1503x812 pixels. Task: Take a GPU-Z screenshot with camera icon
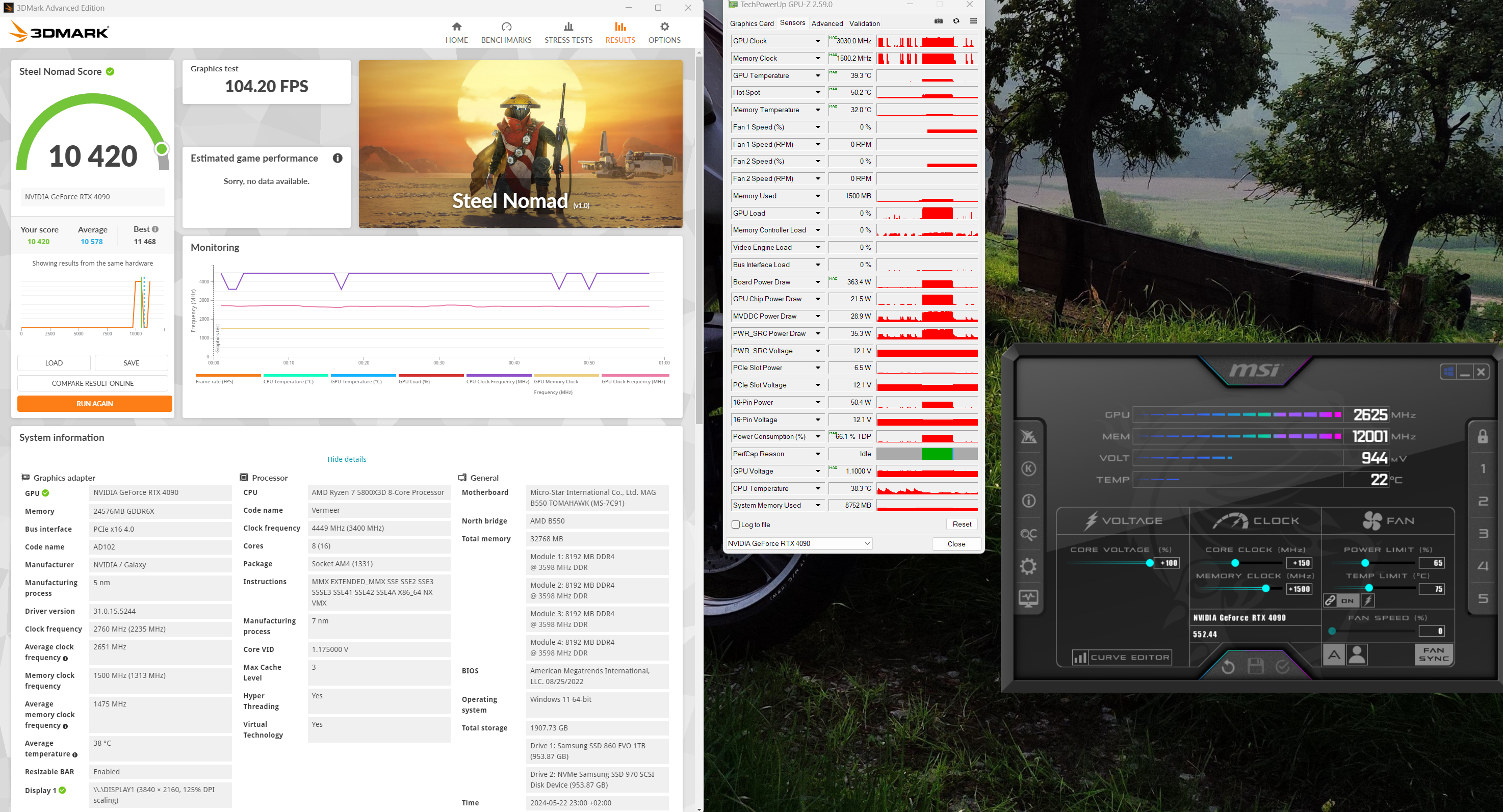click(938, 21)
